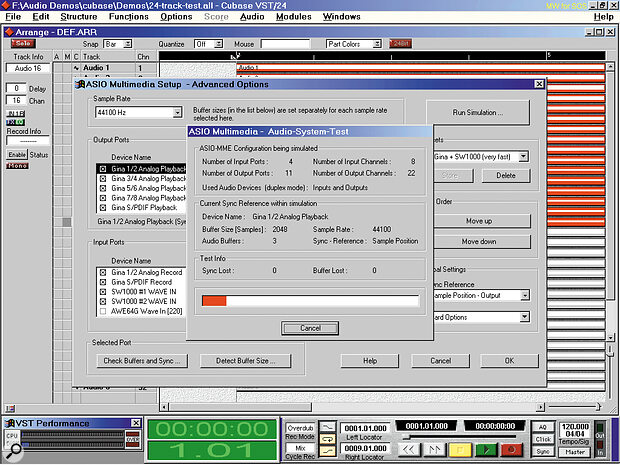Toggle the Mono button in Track Info
Screen dimensions: 620x465
point(17,166)
